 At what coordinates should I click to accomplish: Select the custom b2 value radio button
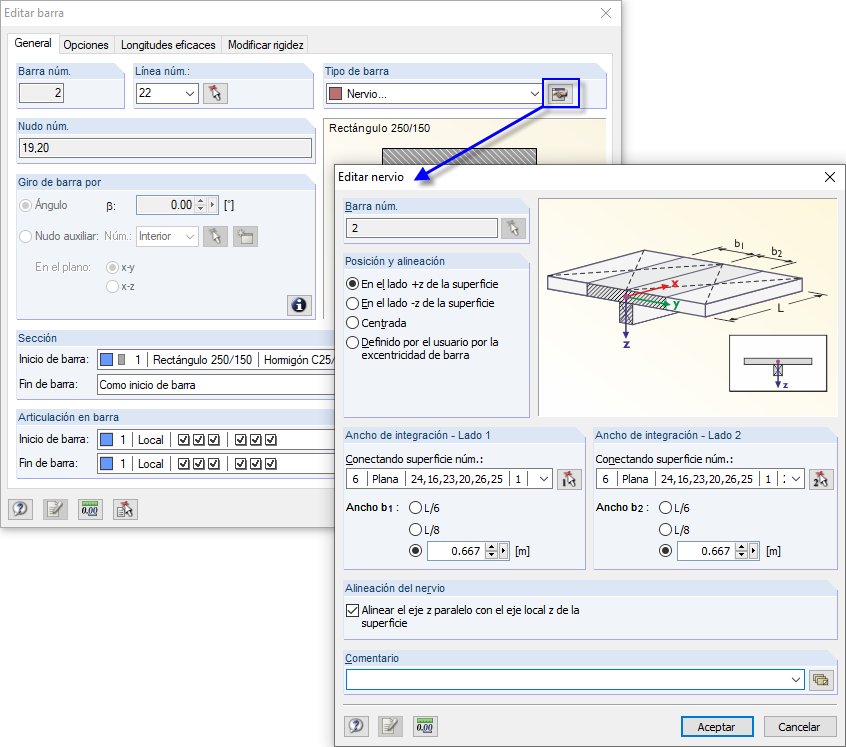tap(665, 551)
